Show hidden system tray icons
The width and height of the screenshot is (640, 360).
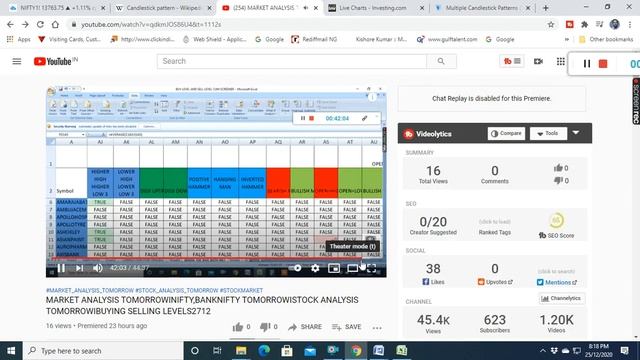[542, 351]
